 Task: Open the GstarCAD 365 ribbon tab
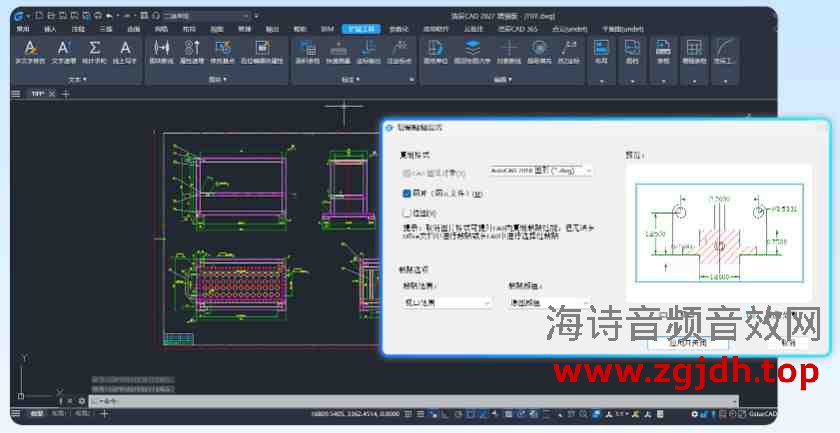pyautogui.click(x=517, y=29)
